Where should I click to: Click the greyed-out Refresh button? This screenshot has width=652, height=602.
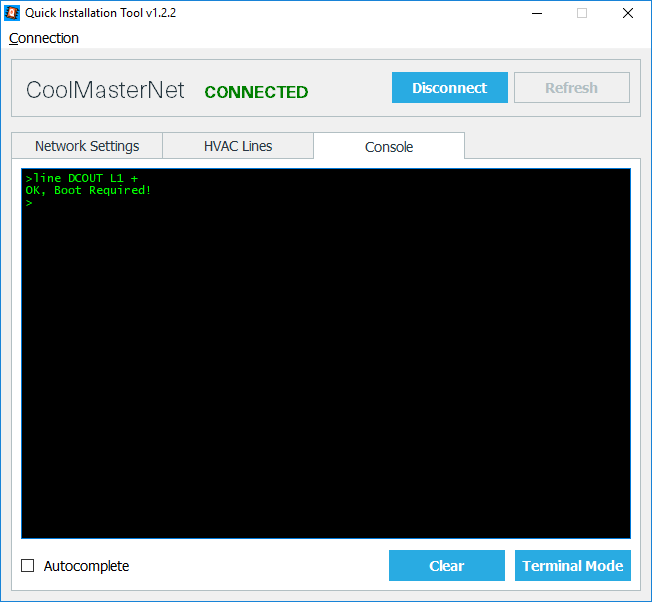pos(571,88)
